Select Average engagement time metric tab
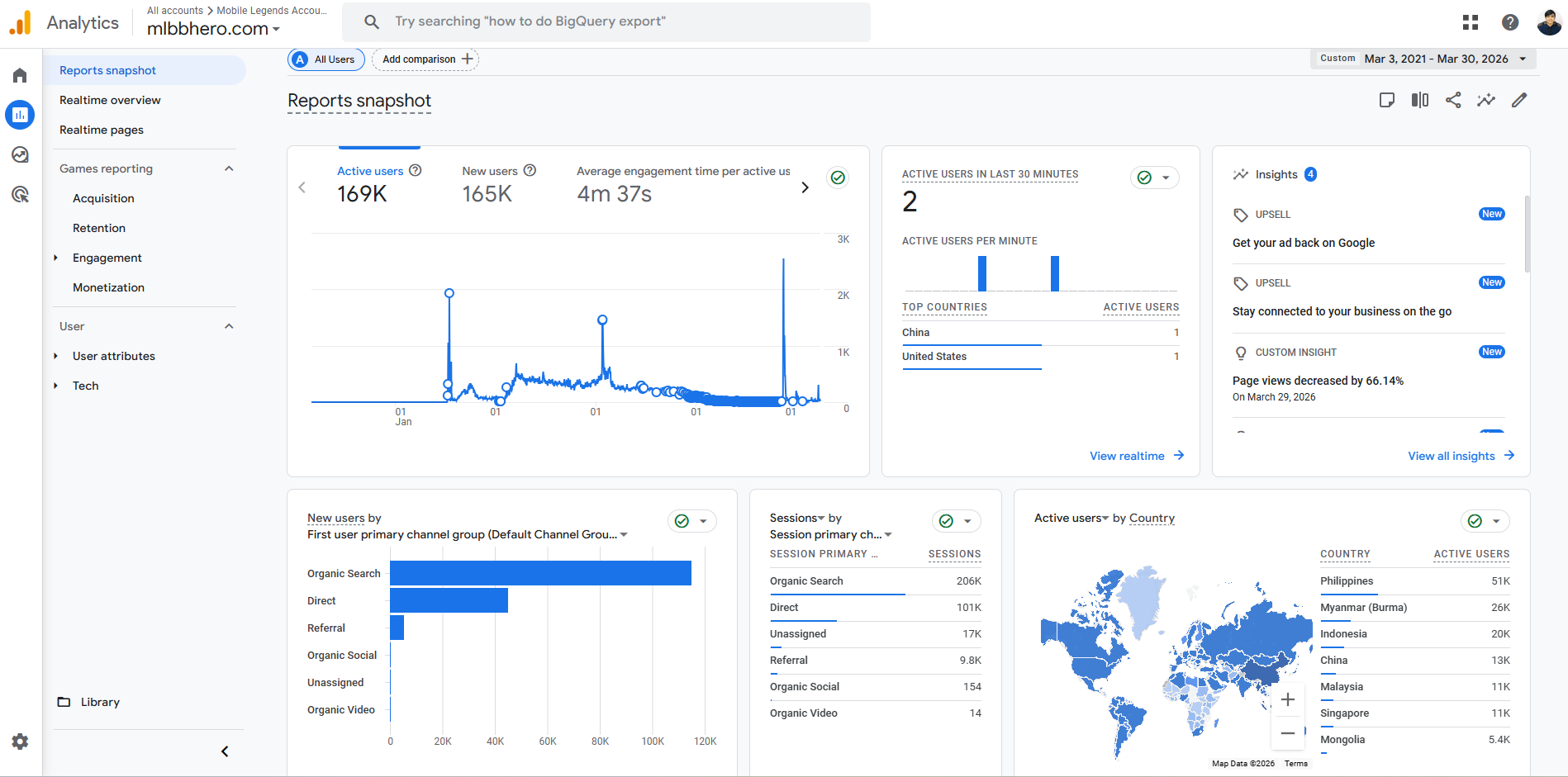 coord(683,184)
